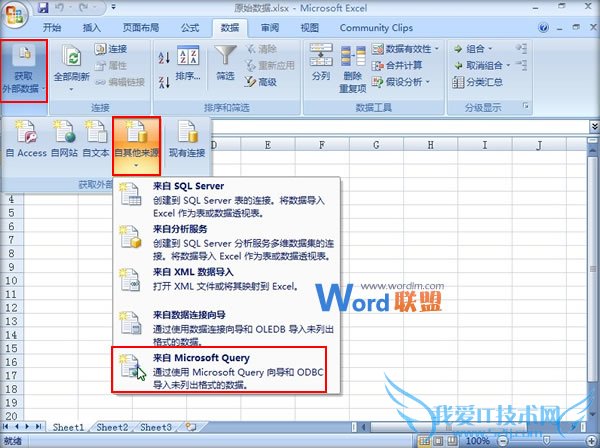
Task: Open Group (组合) dropdown
Action: [x=473, y=49]
